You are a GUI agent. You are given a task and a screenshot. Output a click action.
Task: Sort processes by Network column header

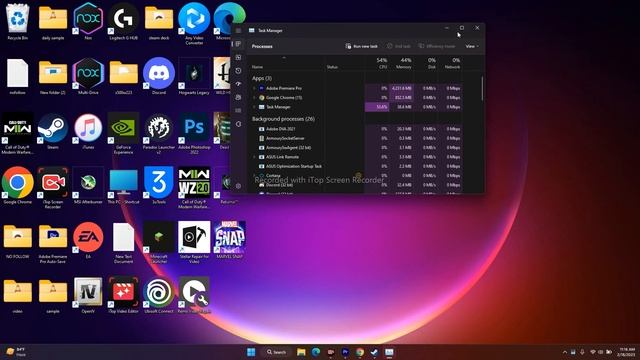[x=451, y=63]
